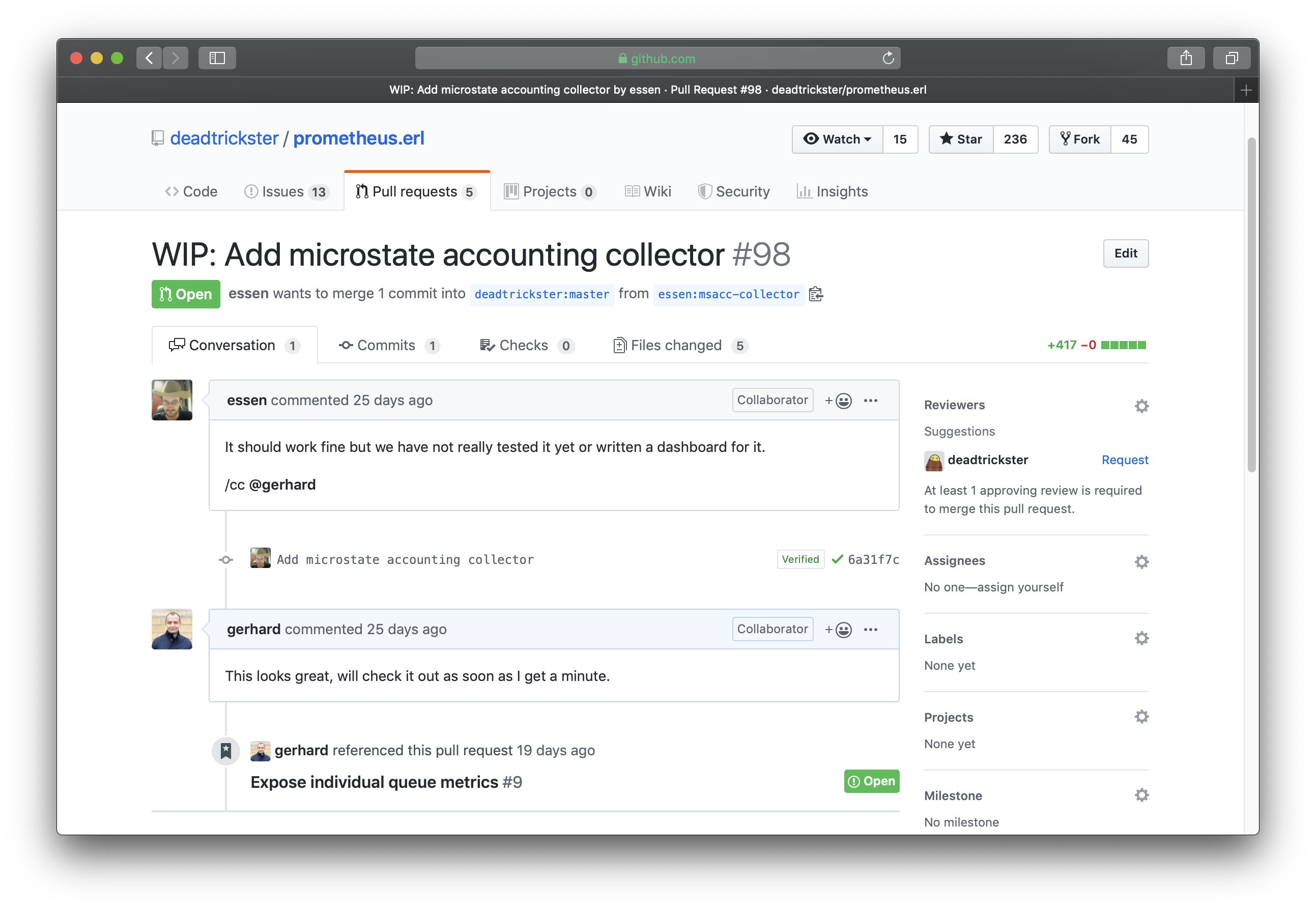Open options menu on essen's comment
This screenshot has width=1316, height=910.
click(x=870, y=401)
